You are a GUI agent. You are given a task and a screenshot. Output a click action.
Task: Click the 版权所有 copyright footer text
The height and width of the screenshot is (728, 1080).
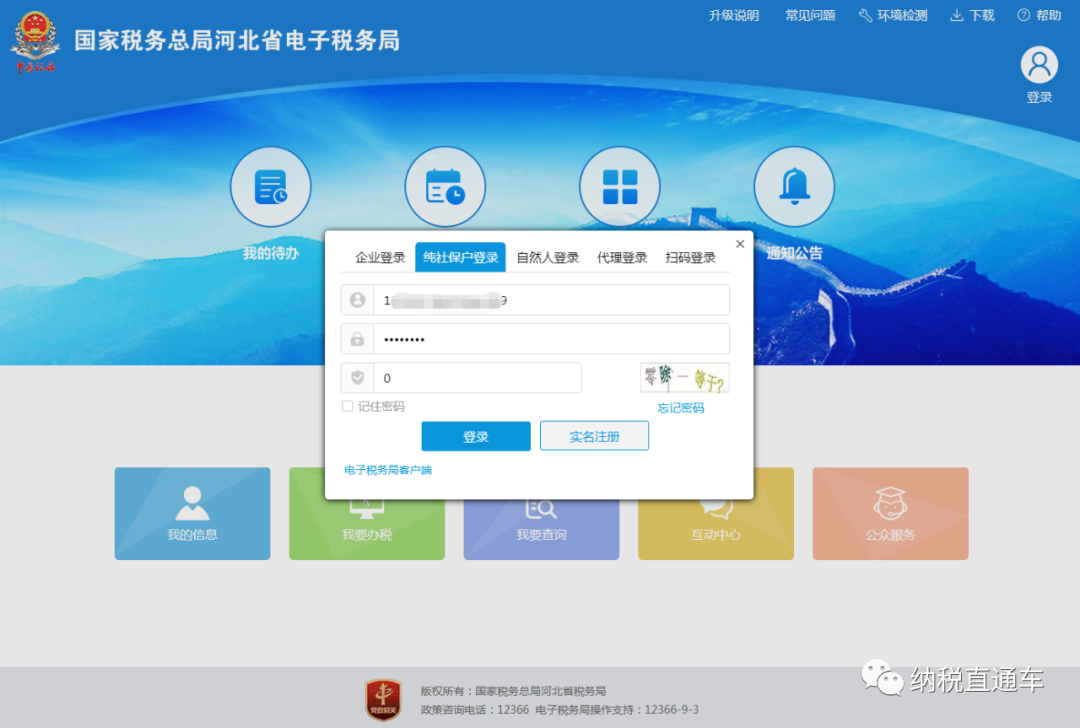click(x=513, y=691)
